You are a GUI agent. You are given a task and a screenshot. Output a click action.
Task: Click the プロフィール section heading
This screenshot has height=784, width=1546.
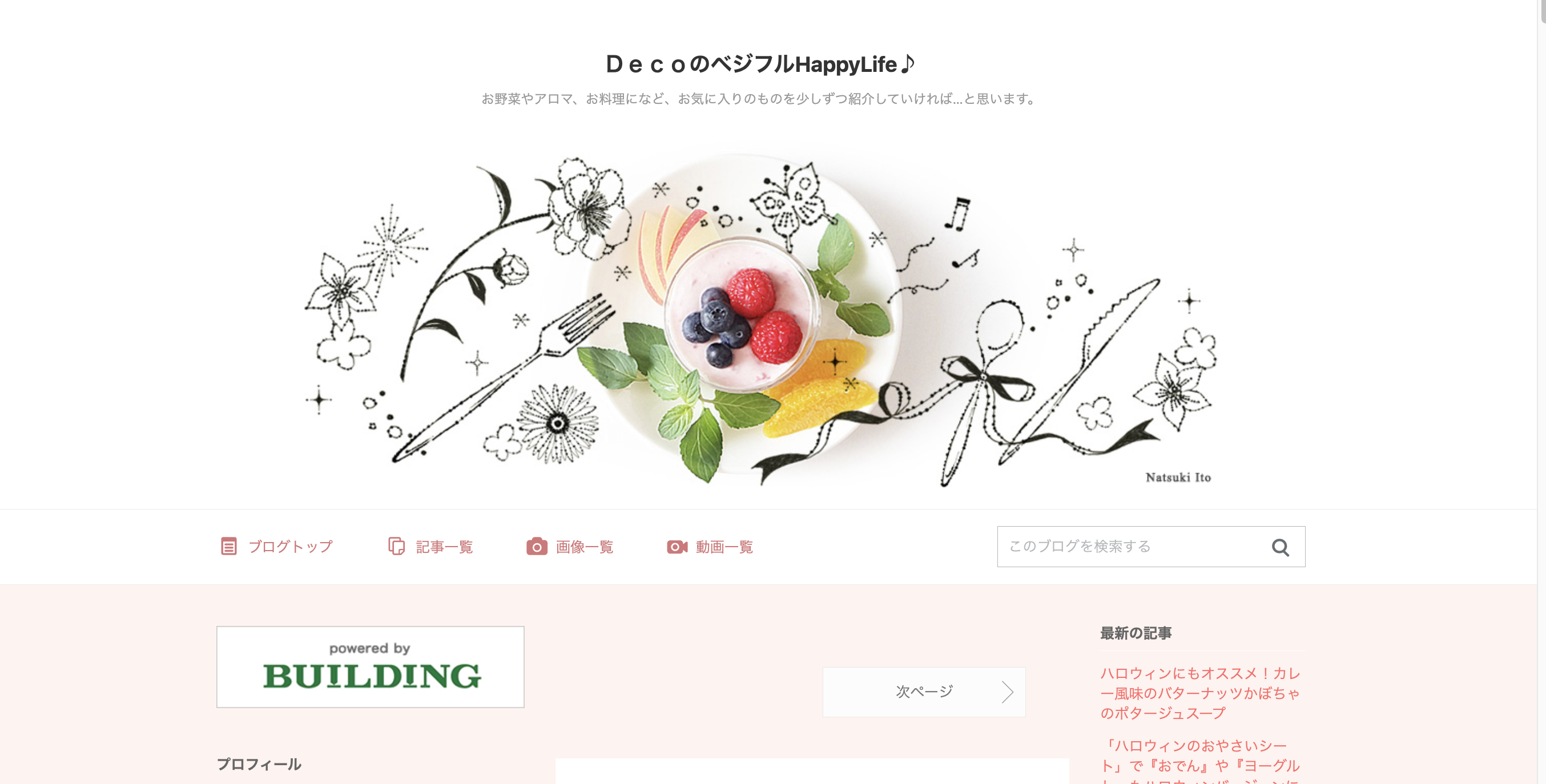259,763
